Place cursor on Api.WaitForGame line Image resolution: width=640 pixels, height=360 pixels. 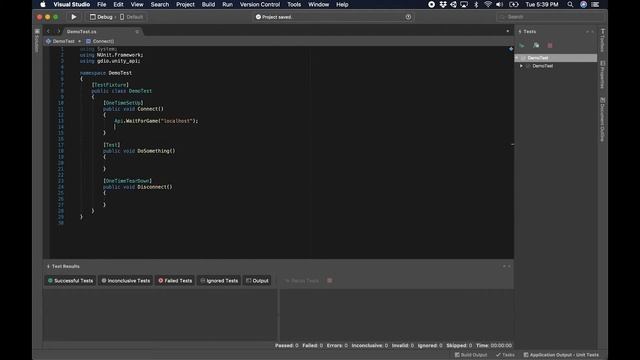tap(156, 121)
